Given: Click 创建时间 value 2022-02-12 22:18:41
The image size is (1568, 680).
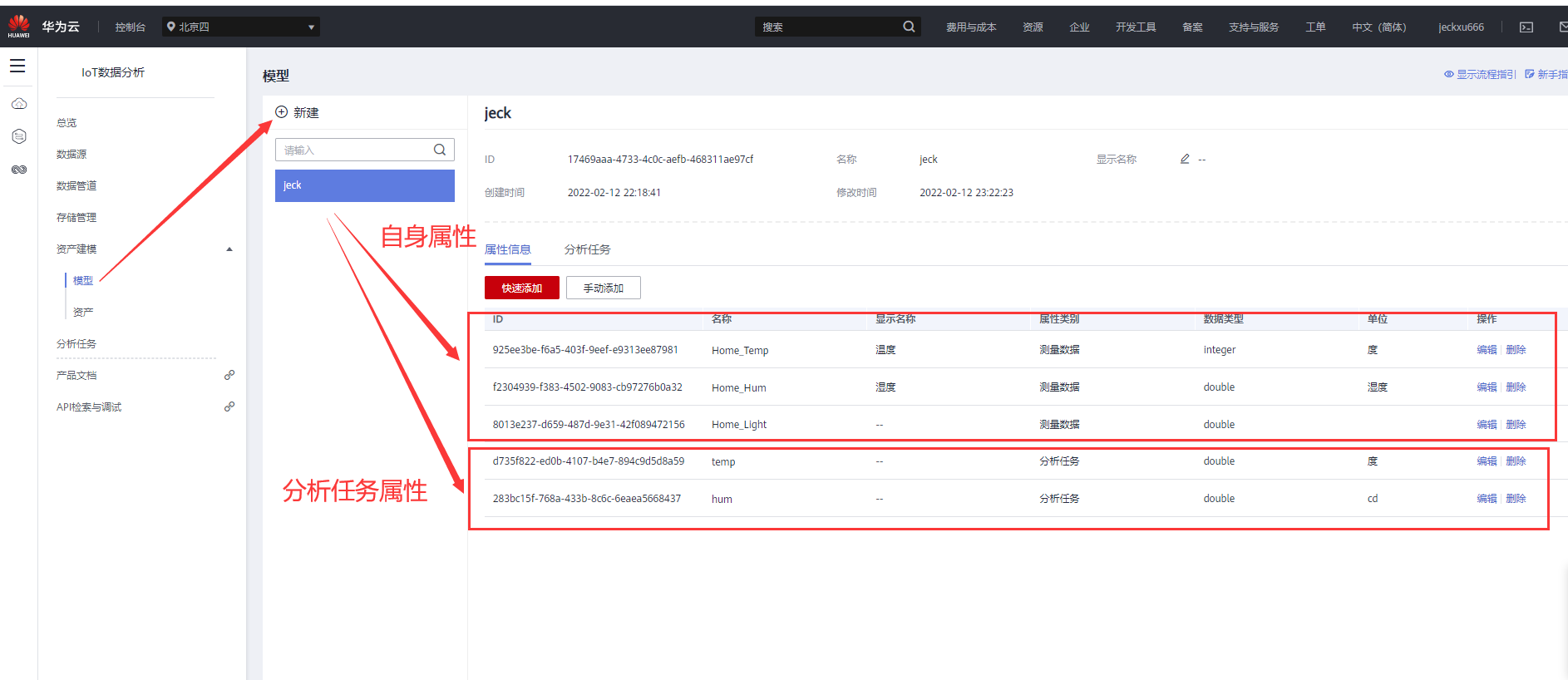Looking at the screenshot, I should coord(614,192).
